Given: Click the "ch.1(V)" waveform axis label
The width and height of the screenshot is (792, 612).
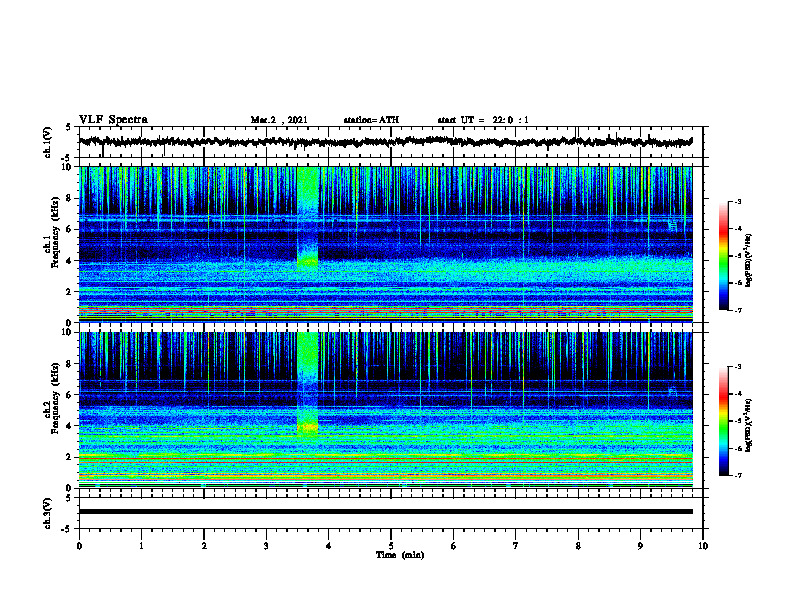Looking at the screenshot, I should click(x=48, y=142).
